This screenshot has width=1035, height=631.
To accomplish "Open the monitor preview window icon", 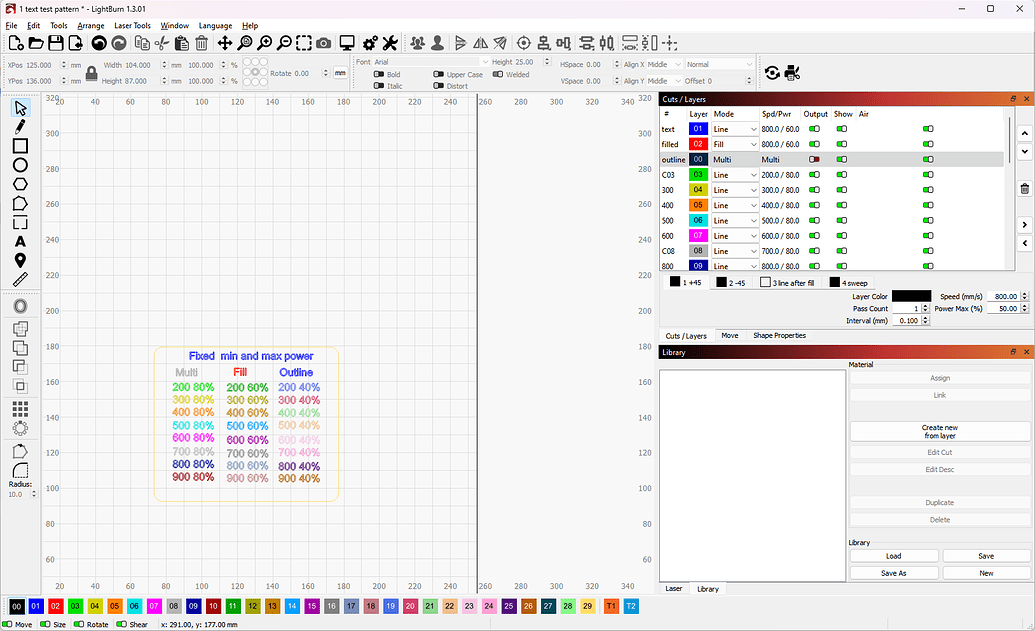I will coord(347,44).
